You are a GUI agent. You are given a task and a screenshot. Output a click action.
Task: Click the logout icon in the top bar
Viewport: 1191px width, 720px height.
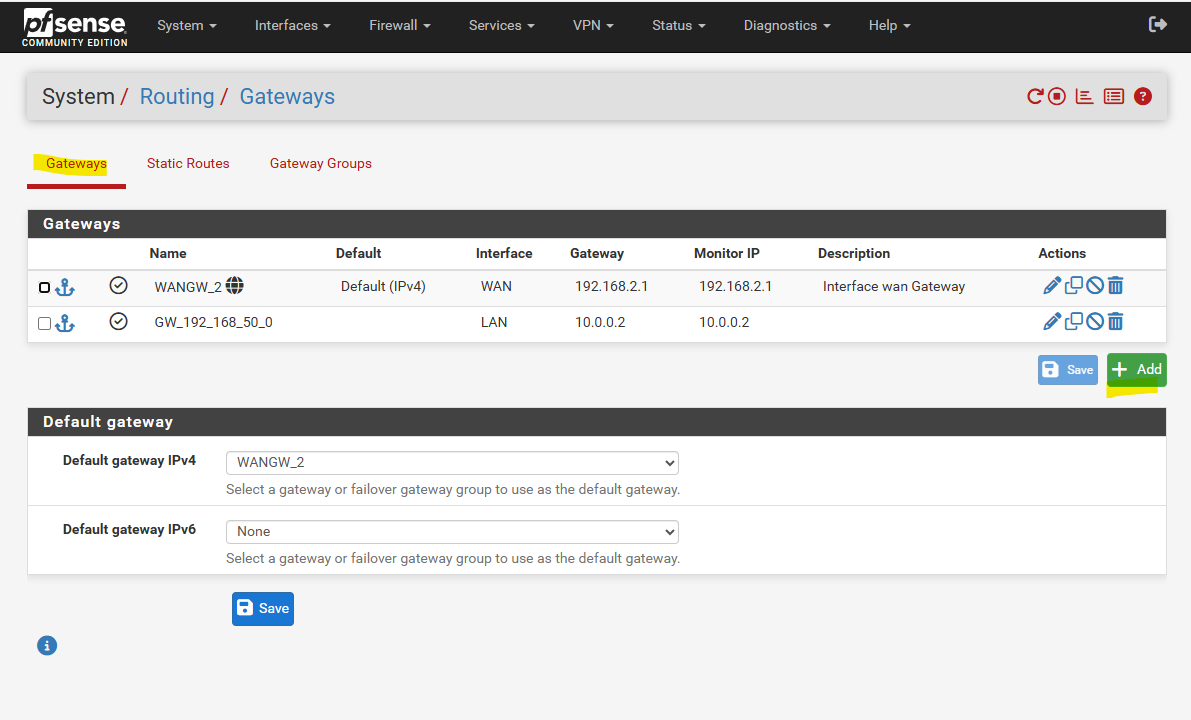1158,24
